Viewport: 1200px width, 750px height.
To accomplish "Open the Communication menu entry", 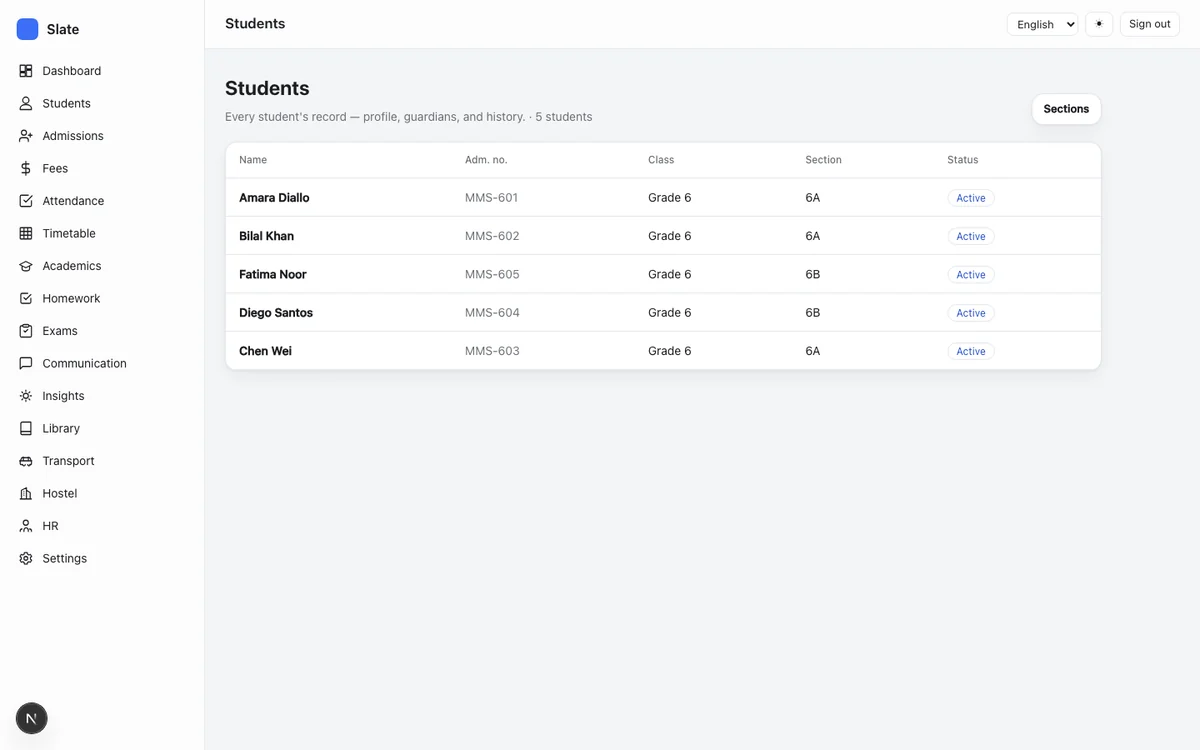I will 84,363.
